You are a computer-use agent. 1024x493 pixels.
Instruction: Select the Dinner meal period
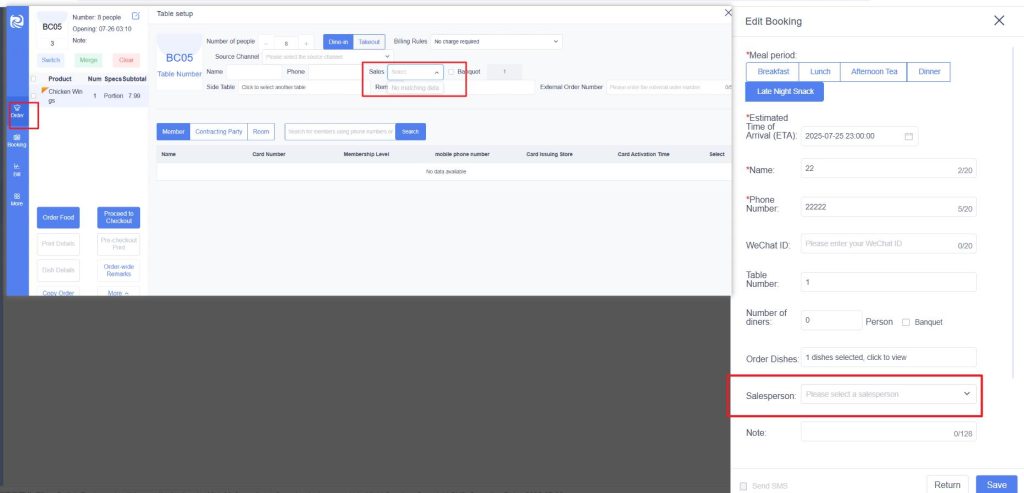pos(929,72)
